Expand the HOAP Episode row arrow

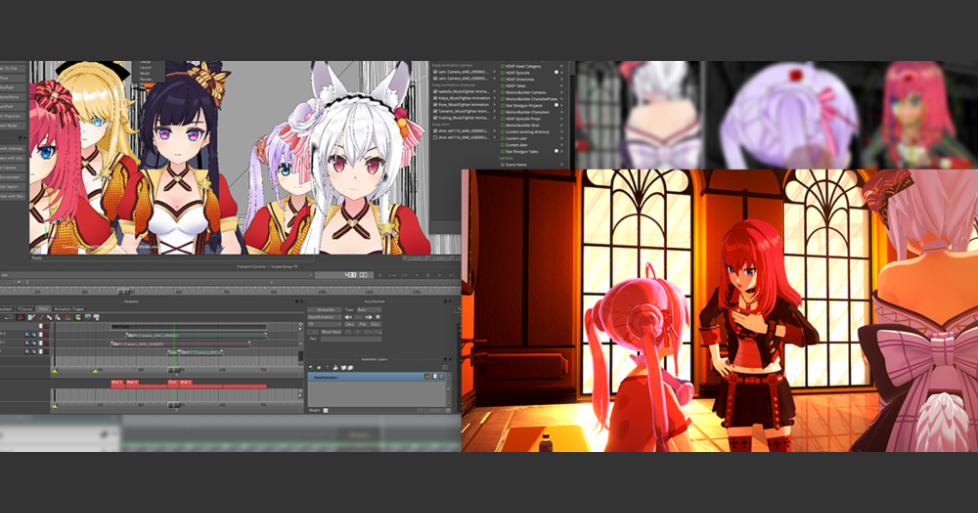(561, 72)
